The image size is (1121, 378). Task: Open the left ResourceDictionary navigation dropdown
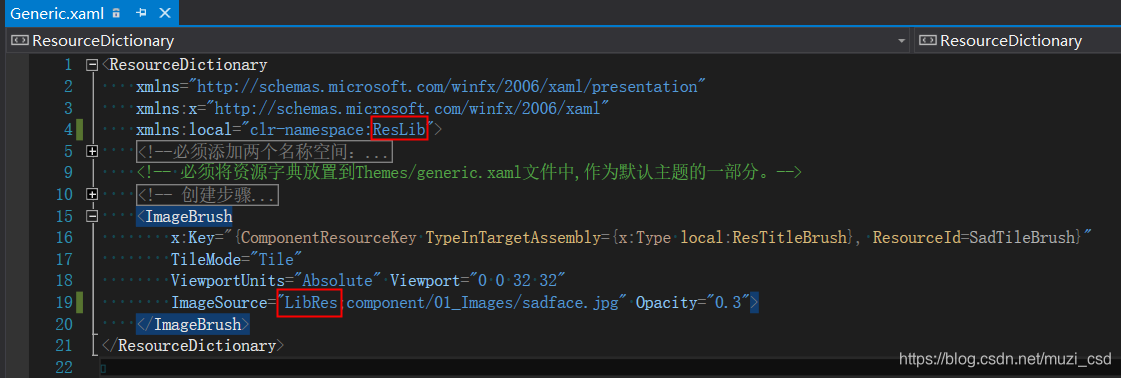click(902, 41)
